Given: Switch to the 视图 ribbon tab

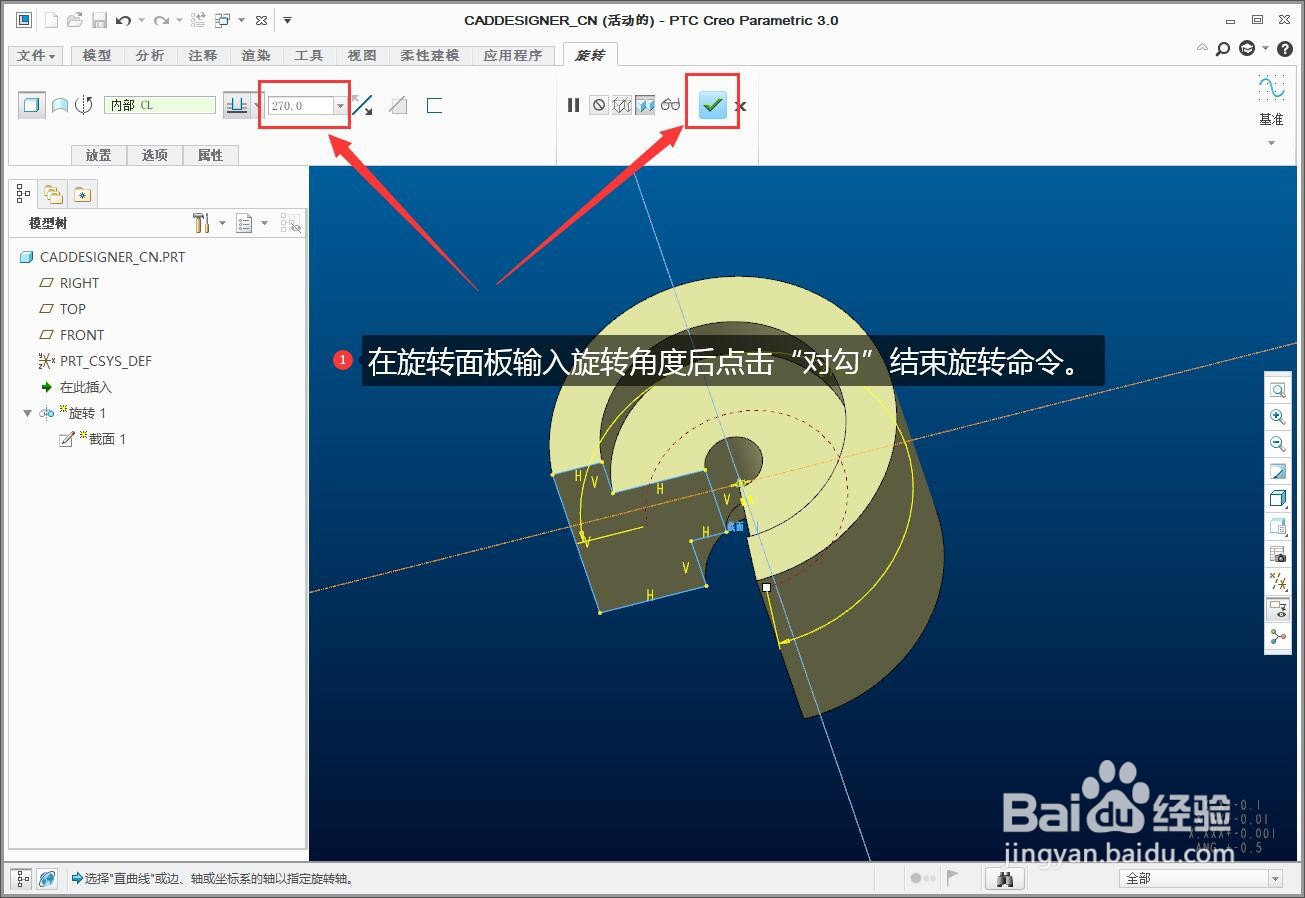Looking at the screenshot, I should click(x=362, y=55).
